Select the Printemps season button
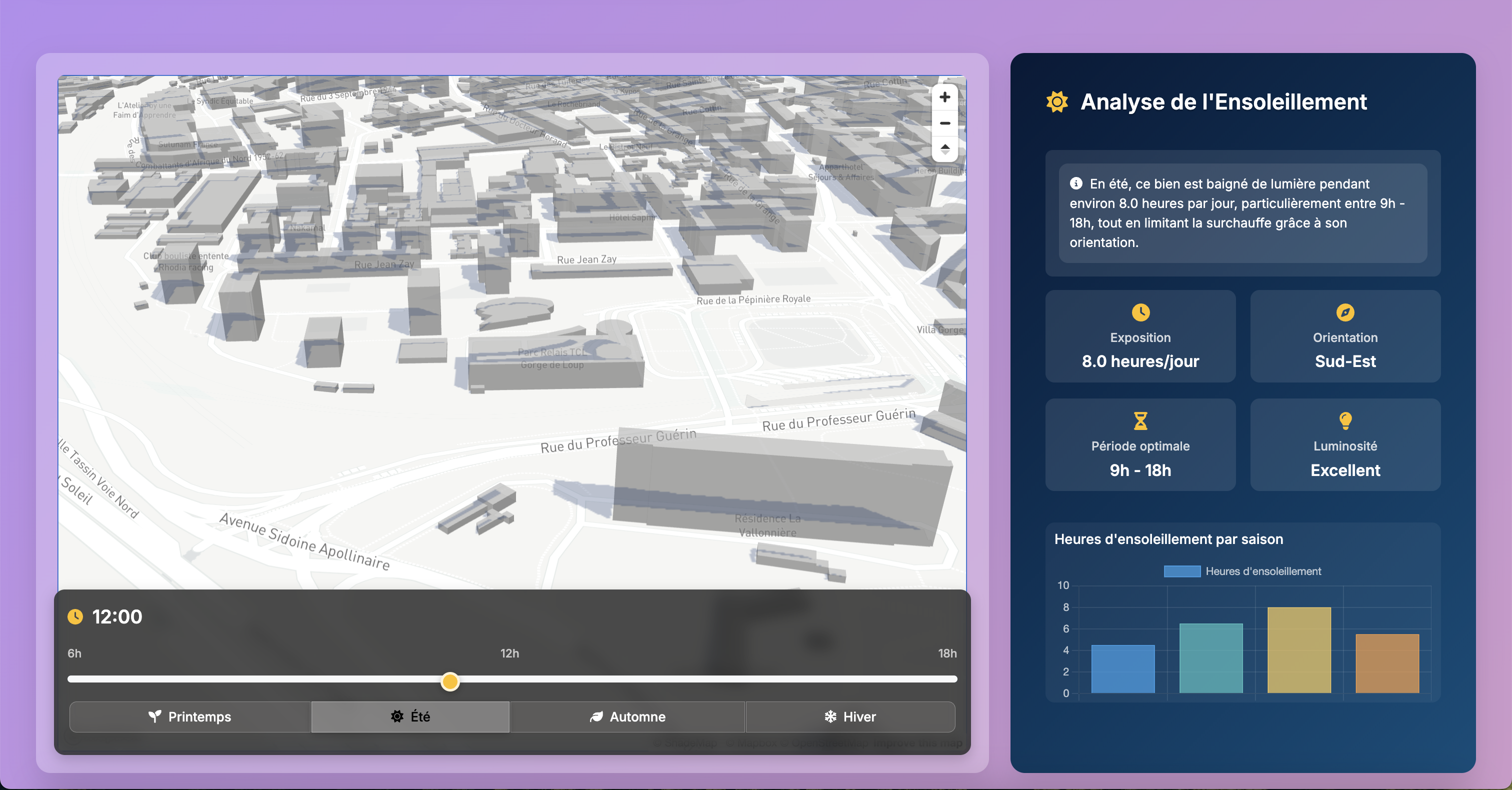 coord(189,716)
